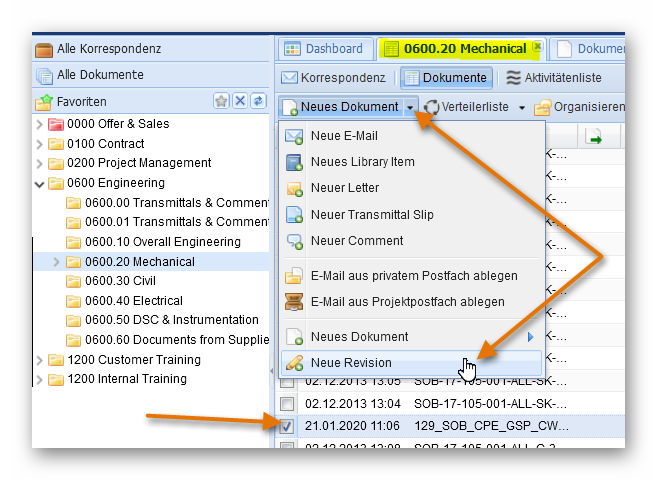Click the Neuer Transmittal Slip icon
The height and width of the screenshot is (480, 657).
pyautogui.click(x=294, y=215)
